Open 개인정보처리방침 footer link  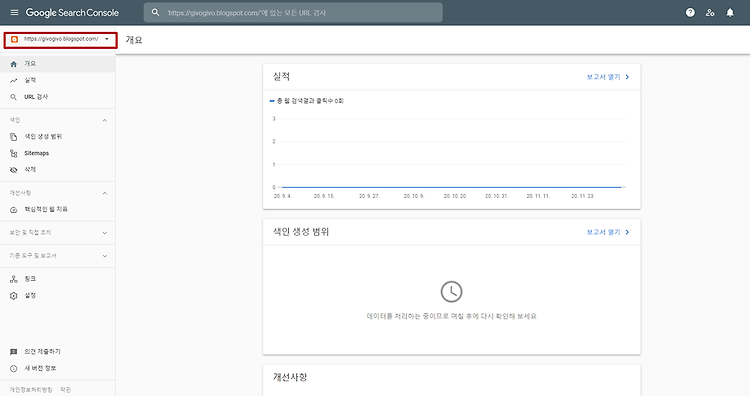[x=31, y=390]
